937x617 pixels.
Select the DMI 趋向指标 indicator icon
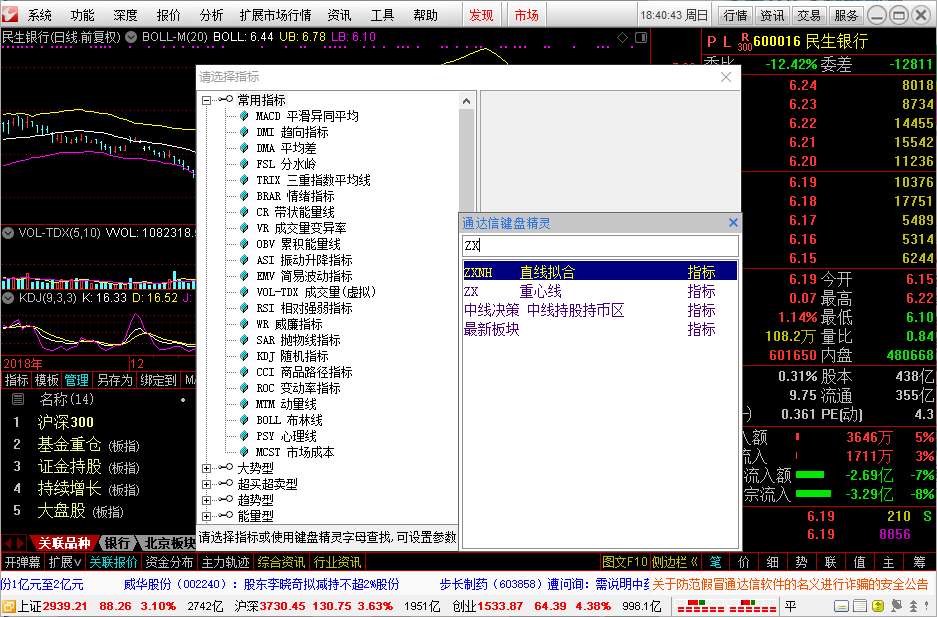(244, 132)
